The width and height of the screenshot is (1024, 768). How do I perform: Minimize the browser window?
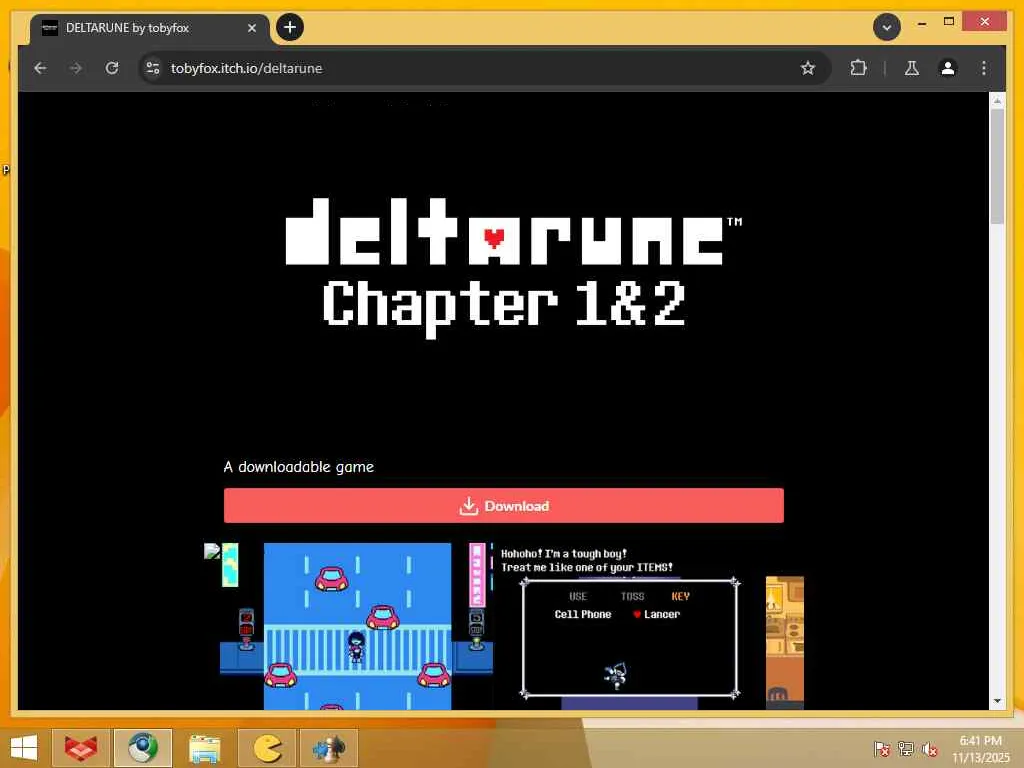click(x=922, y=23)
